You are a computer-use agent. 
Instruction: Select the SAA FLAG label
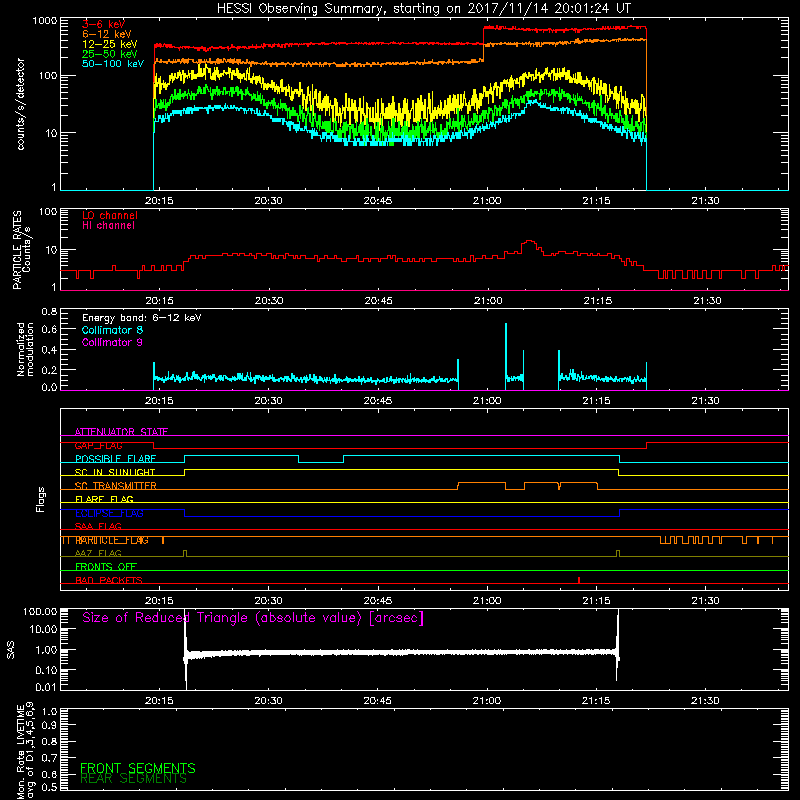point(98,527)
